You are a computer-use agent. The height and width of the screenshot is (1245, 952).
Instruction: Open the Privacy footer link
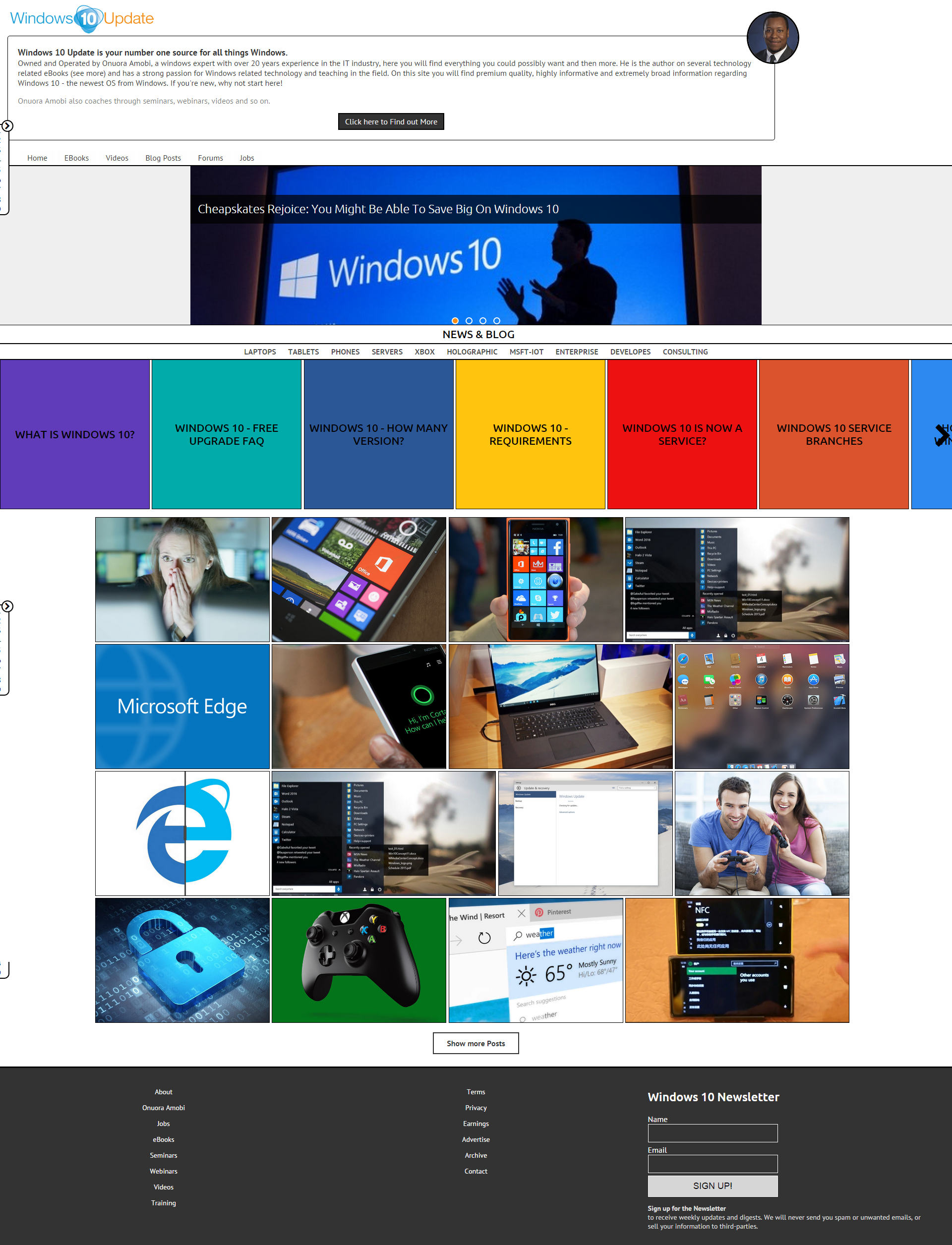[x=476, y=1108]
